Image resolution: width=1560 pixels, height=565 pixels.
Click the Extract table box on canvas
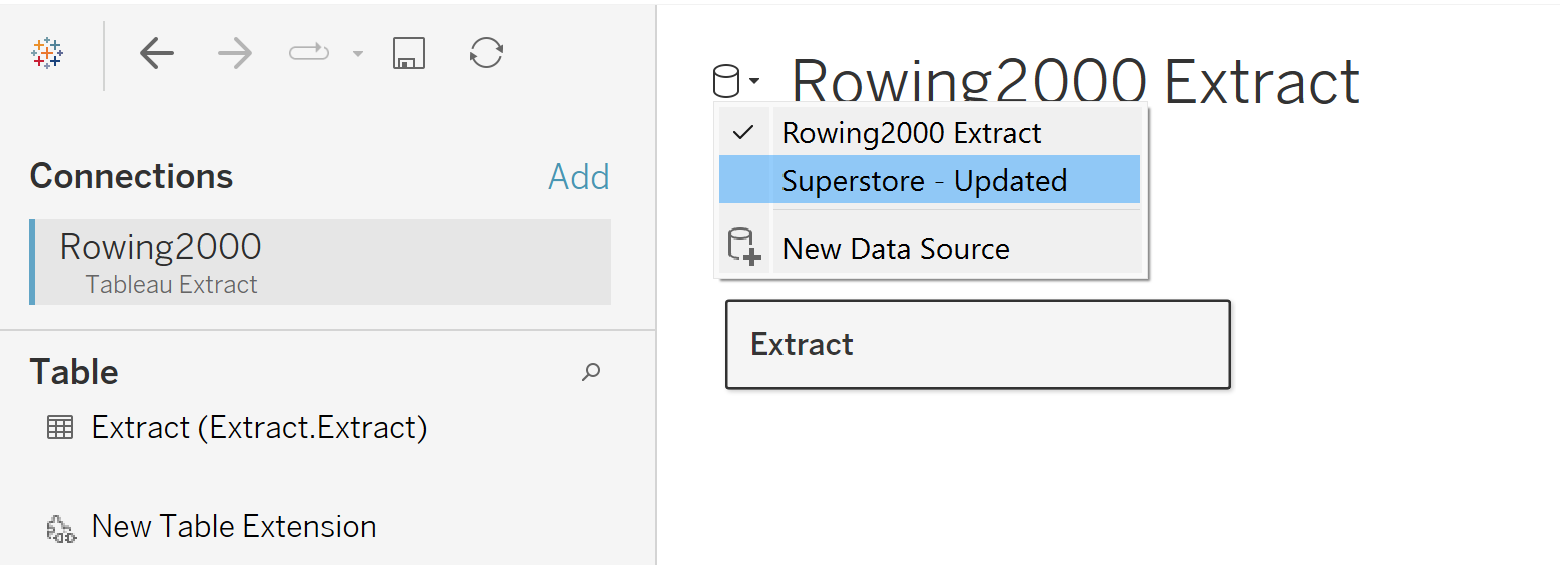976,344
